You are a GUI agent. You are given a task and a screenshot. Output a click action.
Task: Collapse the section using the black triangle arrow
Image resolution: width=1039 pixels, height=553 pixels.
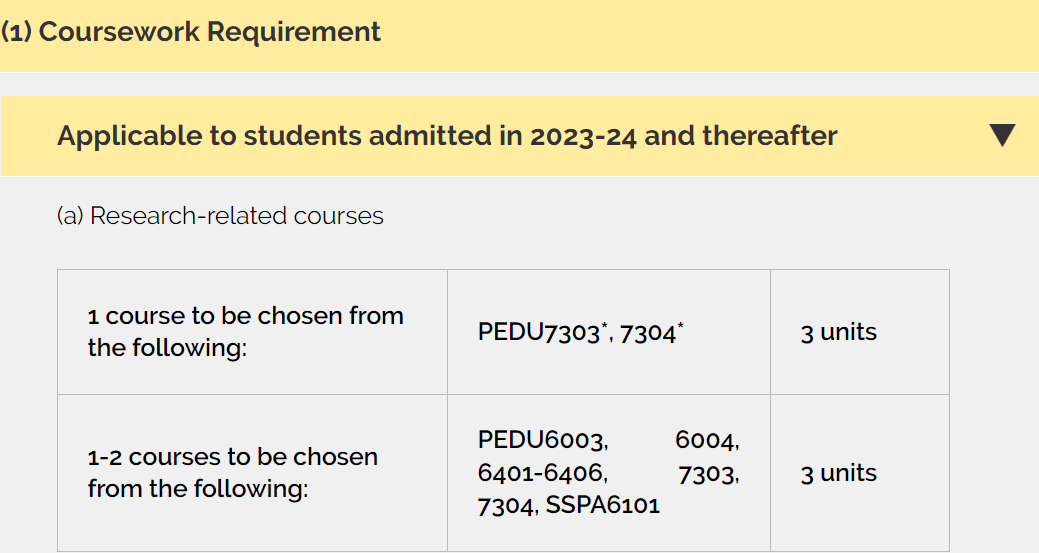[x=1002, y=135]
